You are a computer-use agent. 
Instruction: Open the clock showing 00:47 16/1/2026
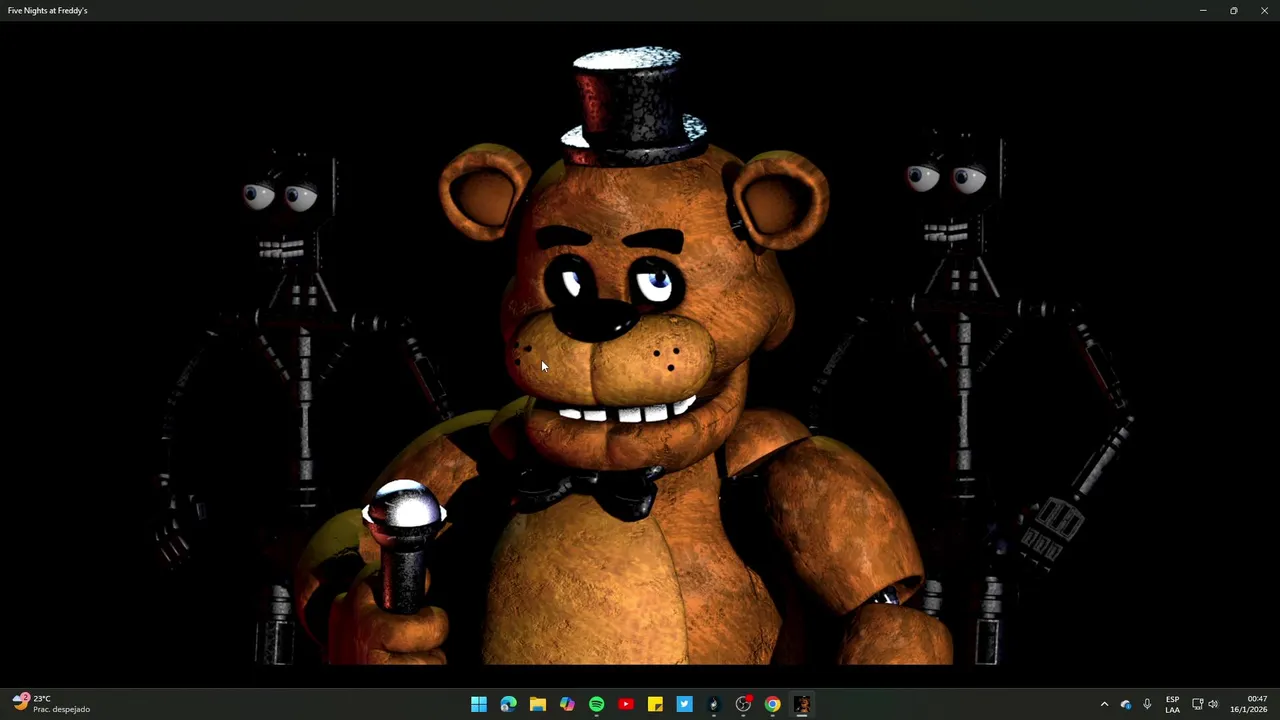(1248, 704)
